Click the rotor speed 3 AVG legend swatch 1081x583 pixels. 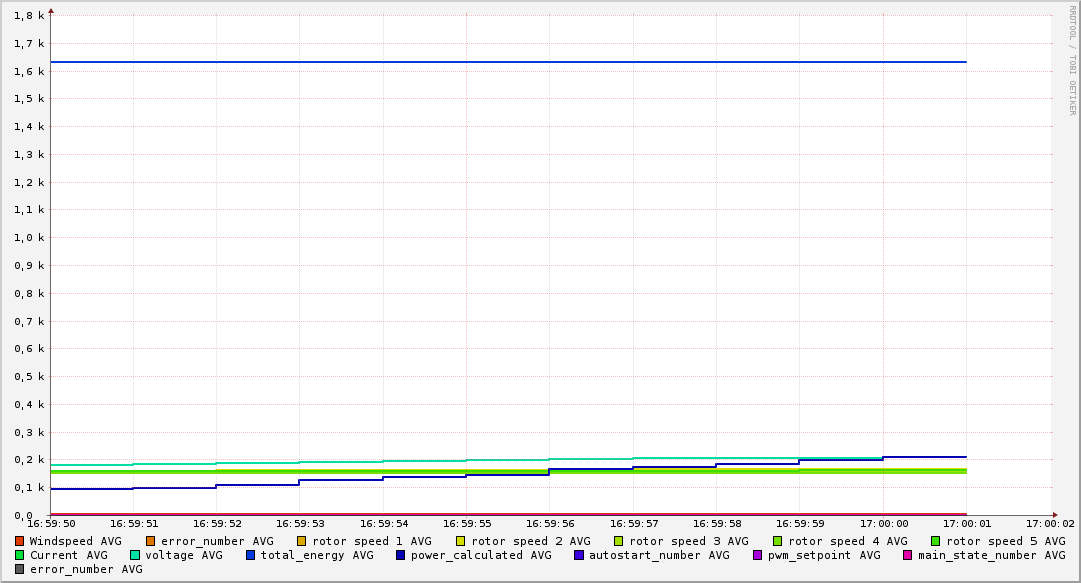[x=619, y=541]
